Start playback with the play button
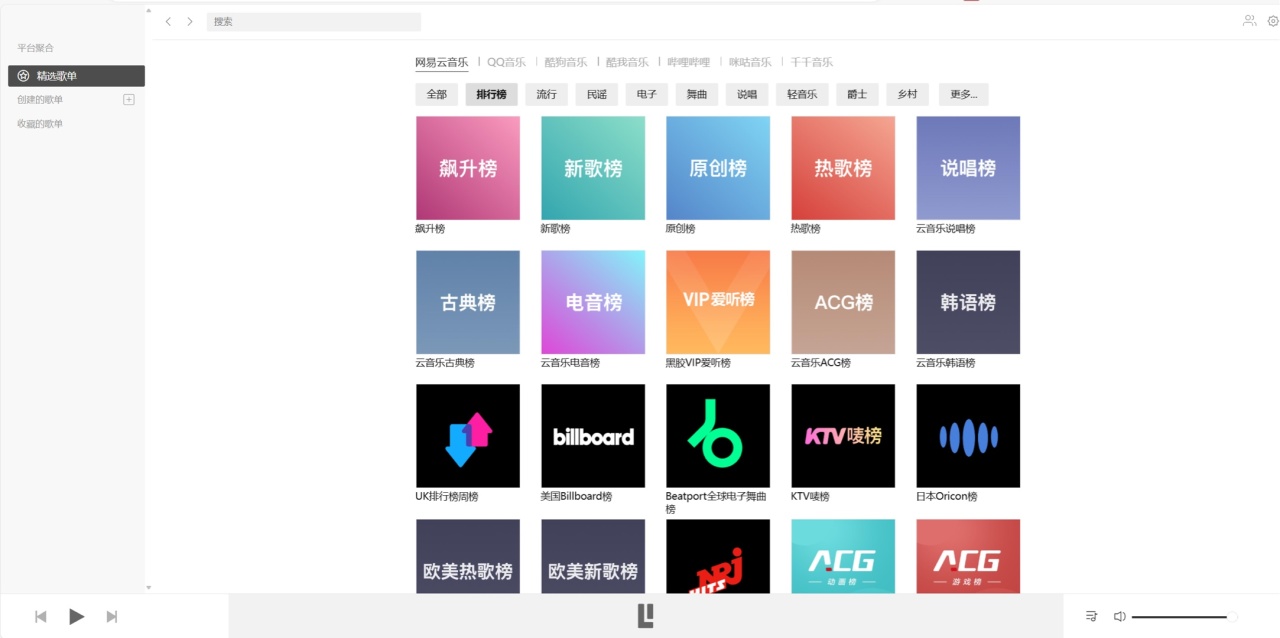Image resolution: width=1280 pixels, height=638 pixels. (76, 616)
